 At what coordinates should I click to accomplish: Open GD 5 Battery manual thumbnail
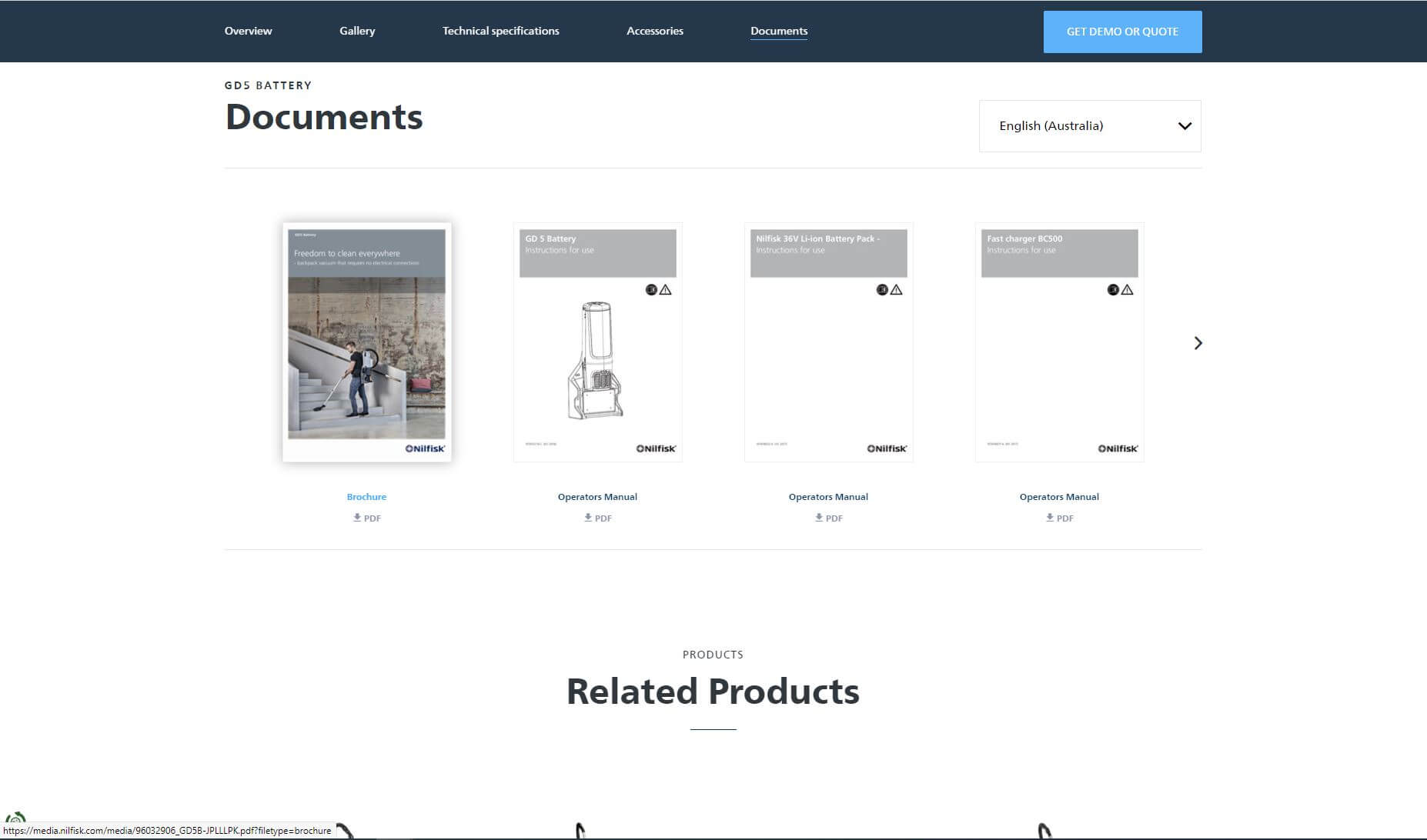597,342
